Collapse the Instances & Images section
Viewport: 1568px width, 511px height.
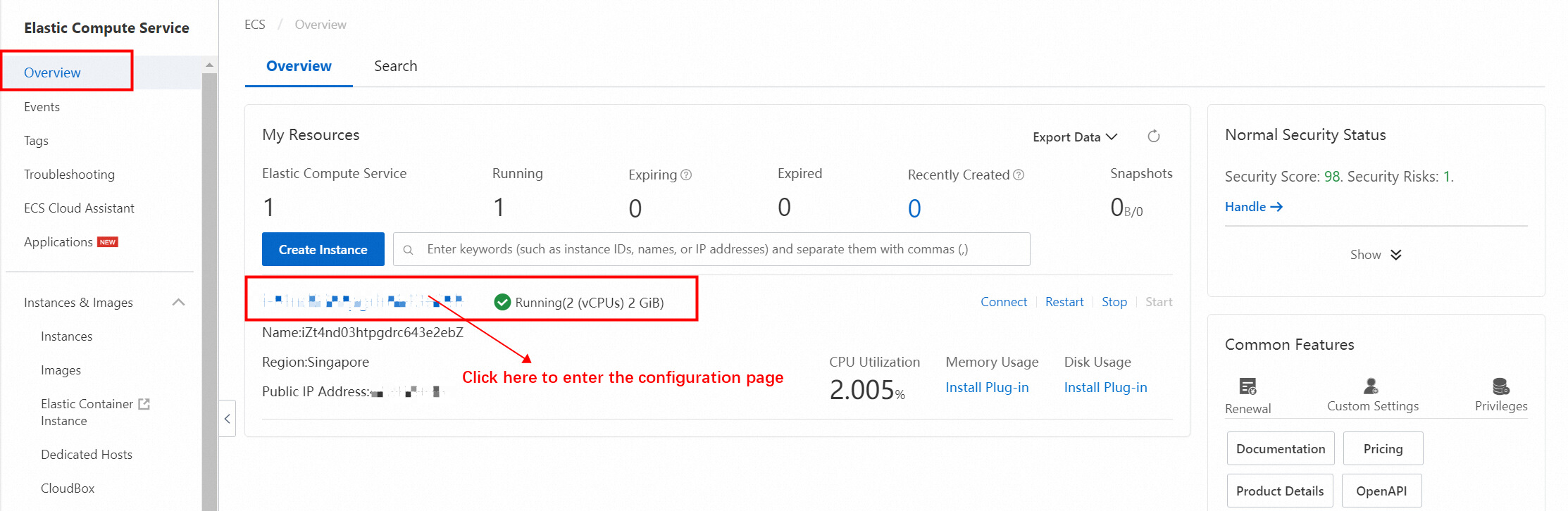(179, 303)
